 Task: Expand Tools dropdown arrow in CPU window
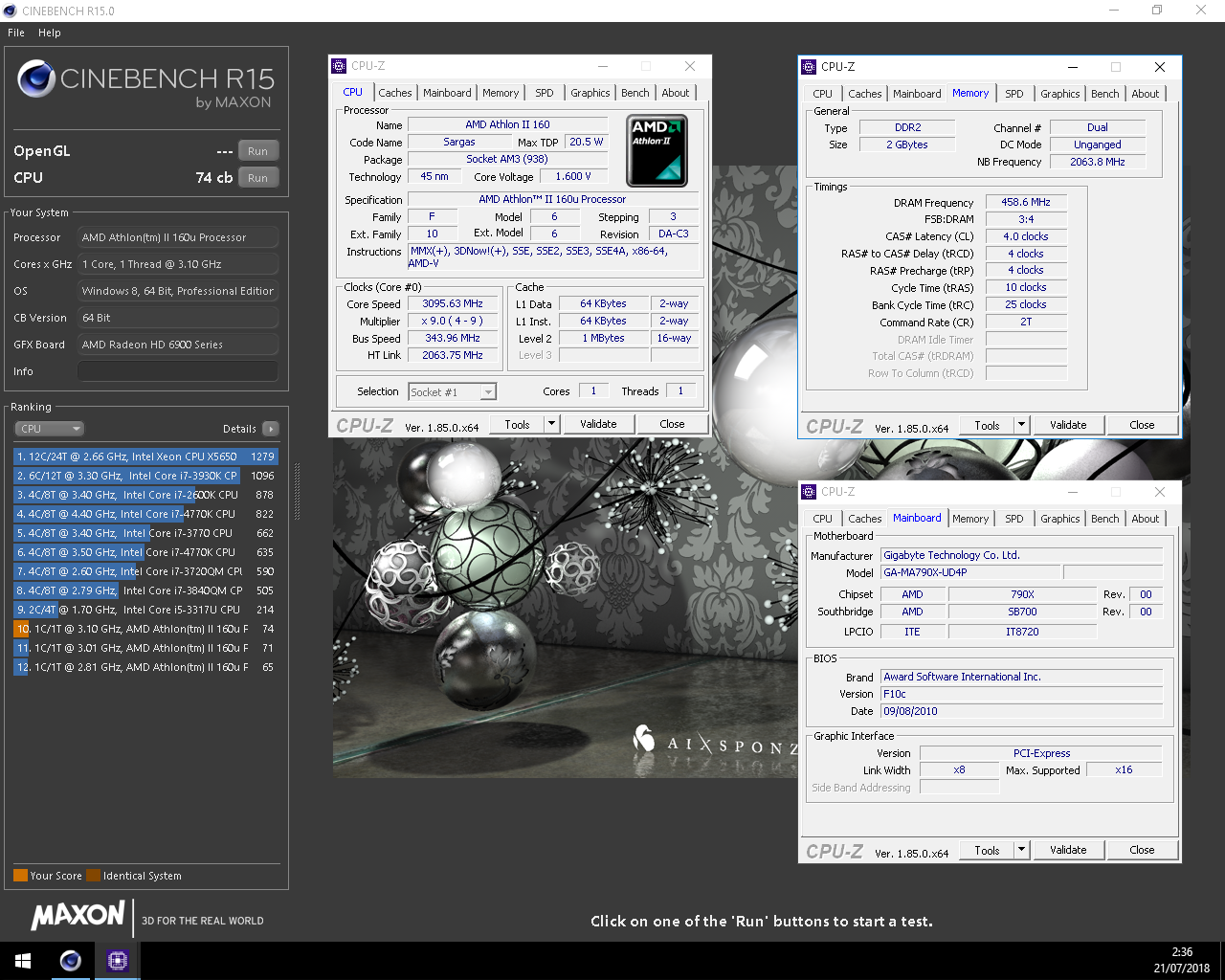[x=552, y=424]
